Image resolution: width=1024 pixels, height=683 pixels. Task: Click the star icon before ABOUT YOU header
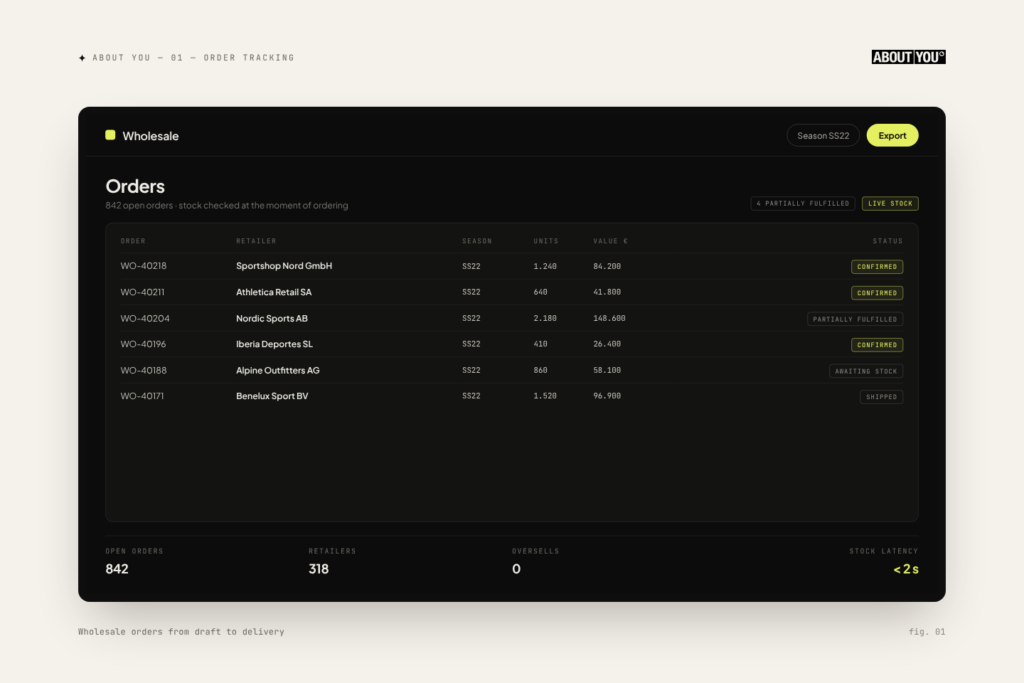click(x=82, y=58)
